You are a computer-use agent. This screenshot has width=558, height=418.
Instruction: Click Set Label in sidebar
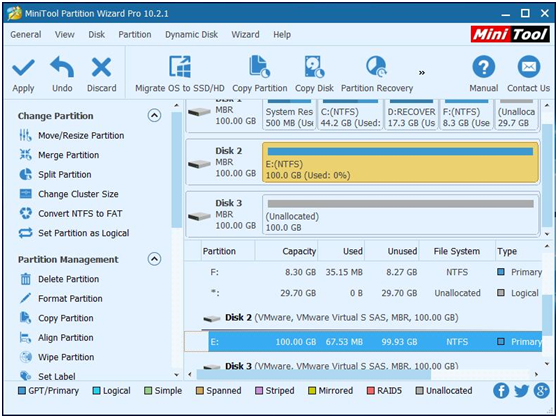pos(47,376)
